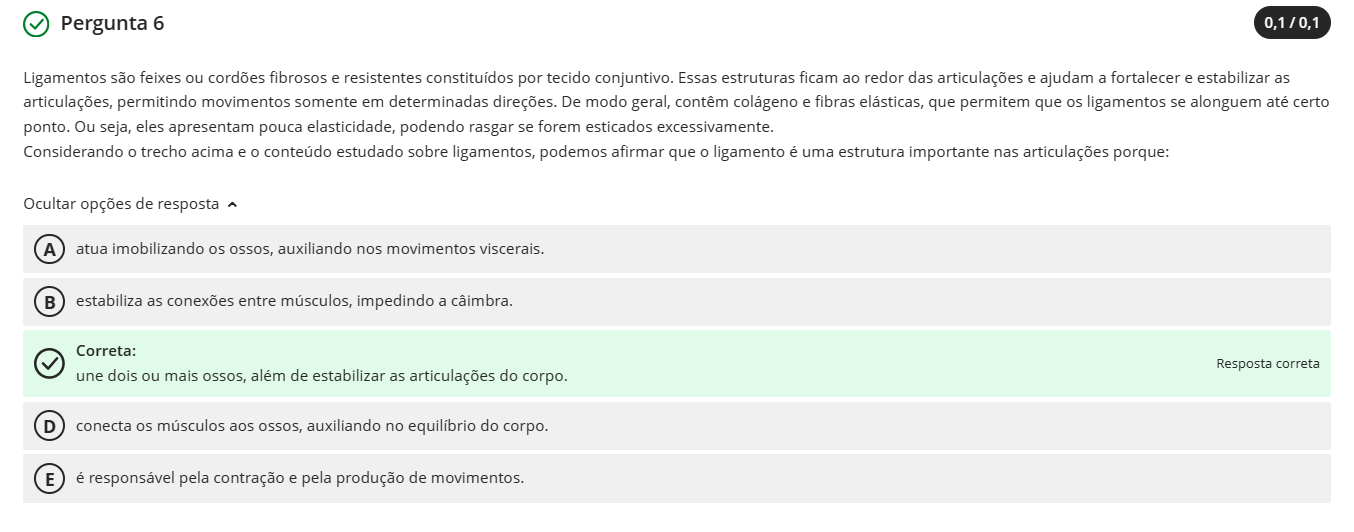Select the letter D option circle
Viewport: 1354px width, 532px height.
coord(48,426)
